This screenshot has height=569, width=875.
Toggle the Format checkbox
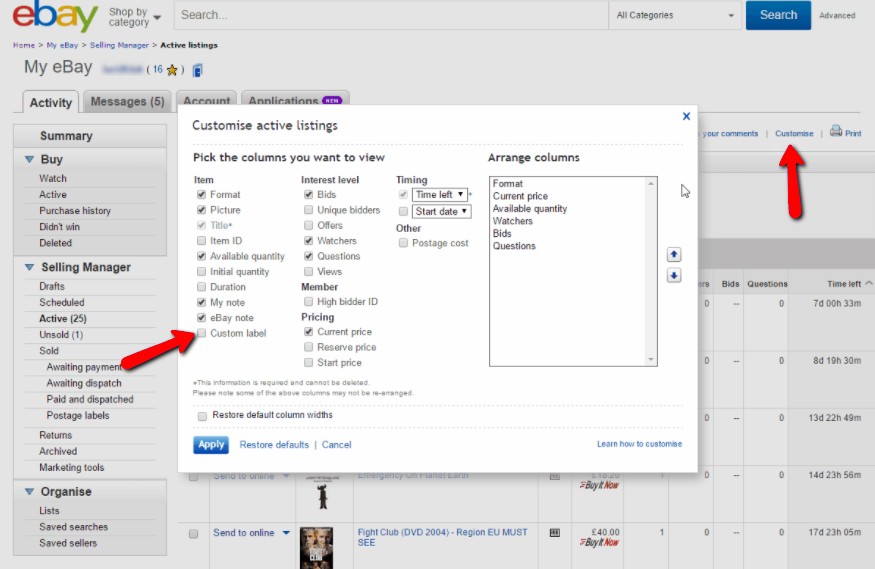point(201,195)
